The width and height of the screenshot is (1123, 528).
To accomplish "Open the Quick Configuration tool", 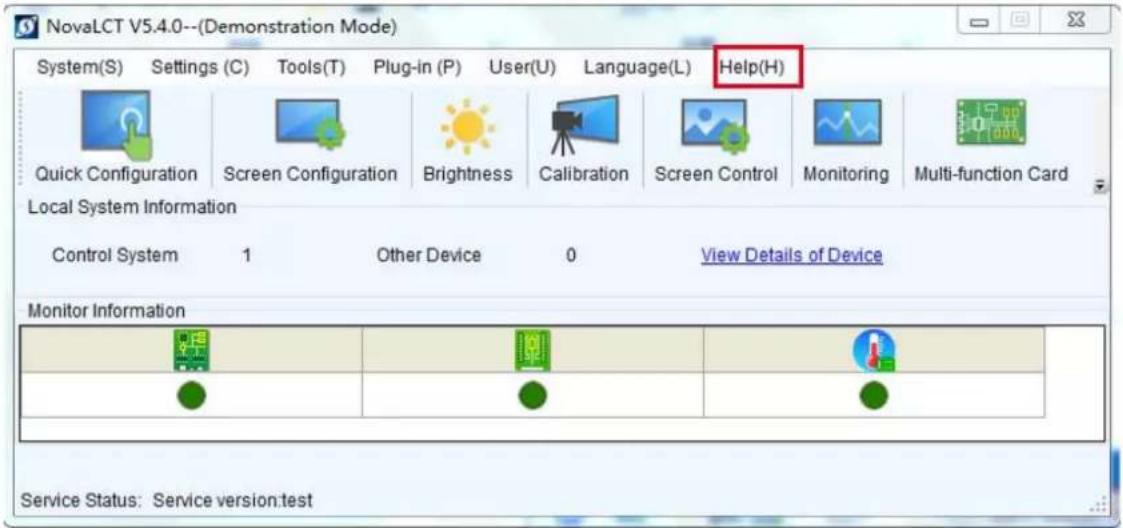I will (x=116, y=138).
